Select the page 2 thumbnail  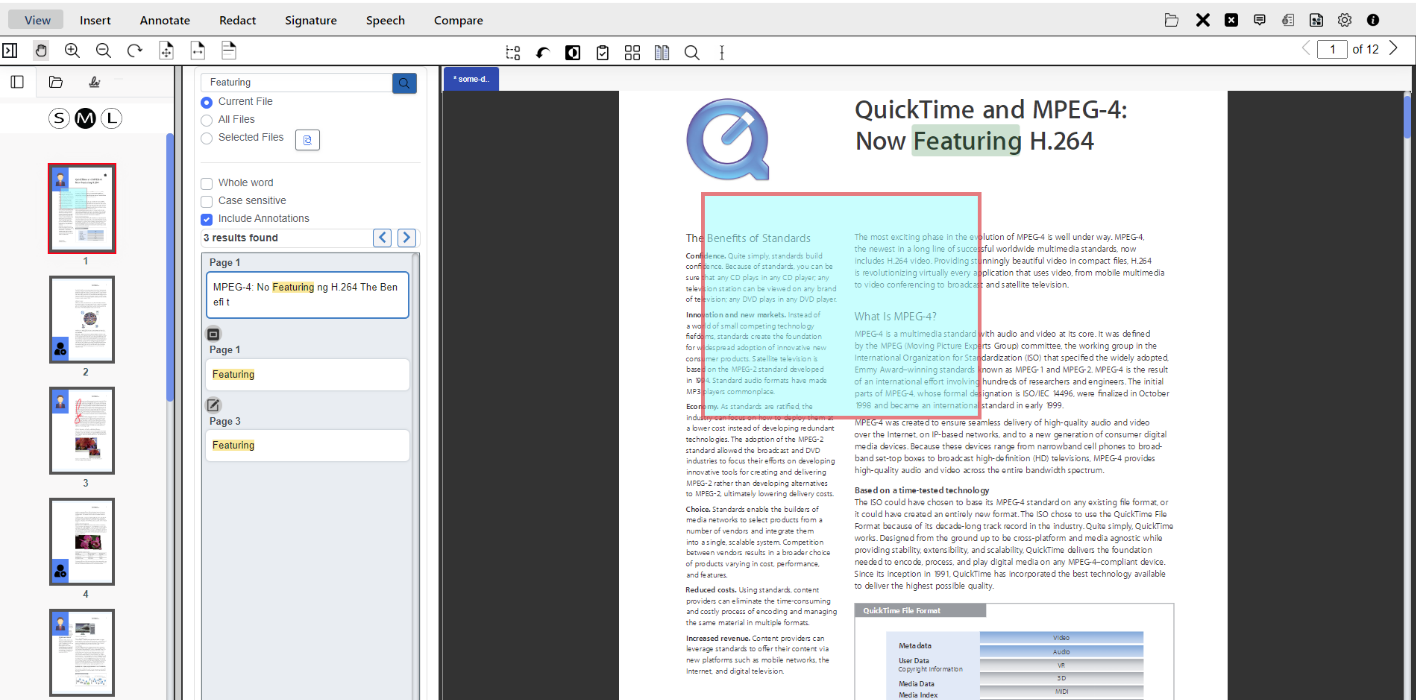[82, 320]
